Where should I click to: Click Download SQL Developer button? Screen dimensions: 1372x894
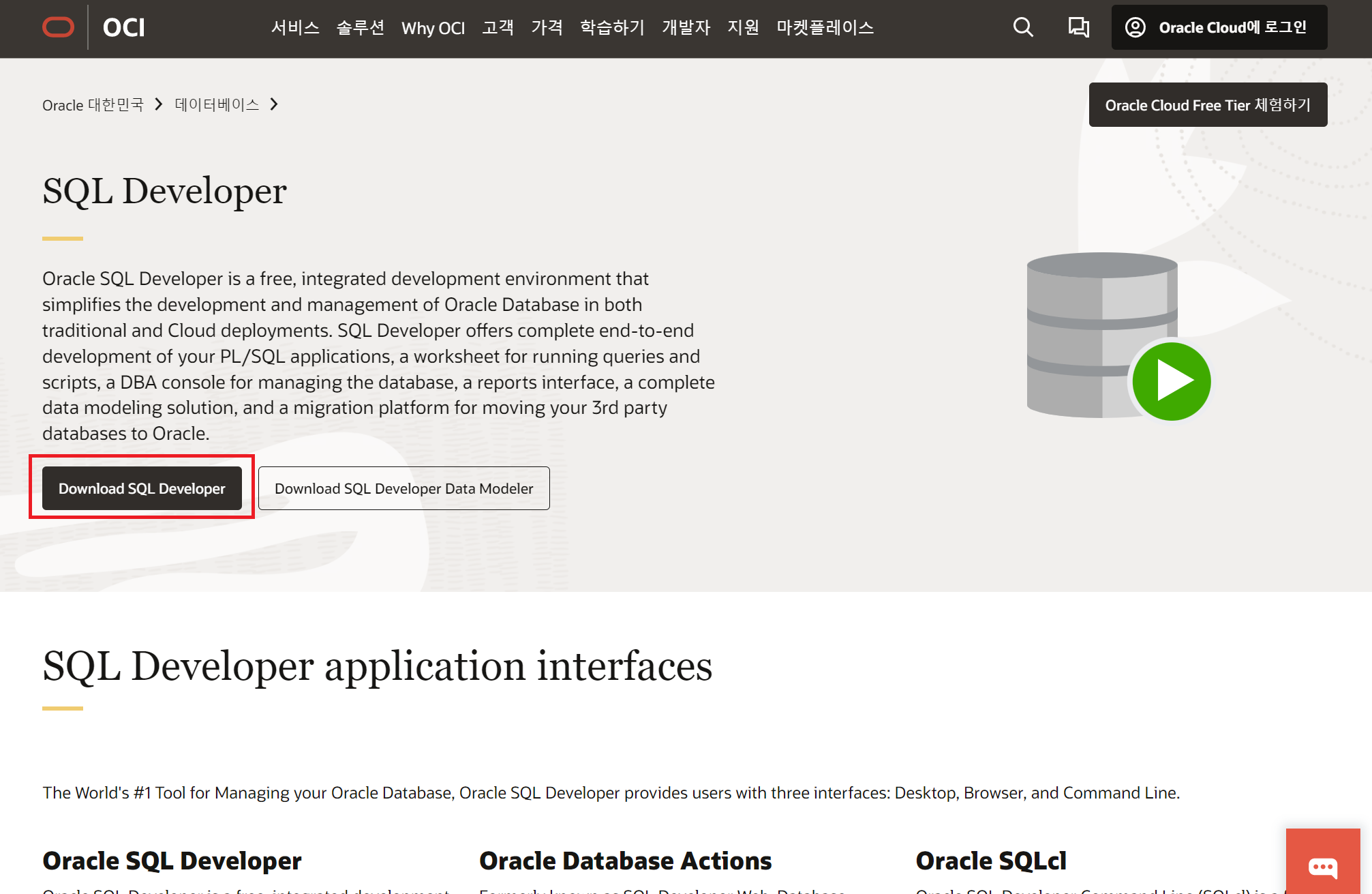pyautogui.click(x=142, y=488)
